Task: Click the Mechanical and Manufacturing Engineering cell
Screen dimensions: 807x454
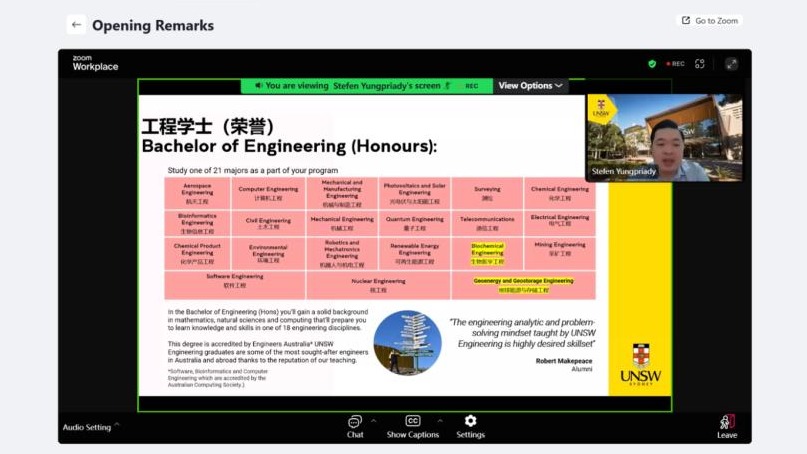Action: [x=342, y=193]
